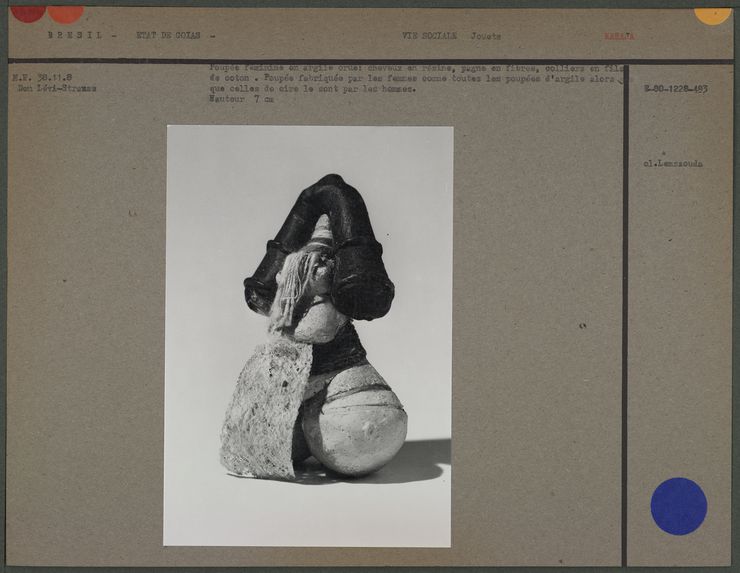Click the orange-red dot beside the dark red one

(65, 13)
